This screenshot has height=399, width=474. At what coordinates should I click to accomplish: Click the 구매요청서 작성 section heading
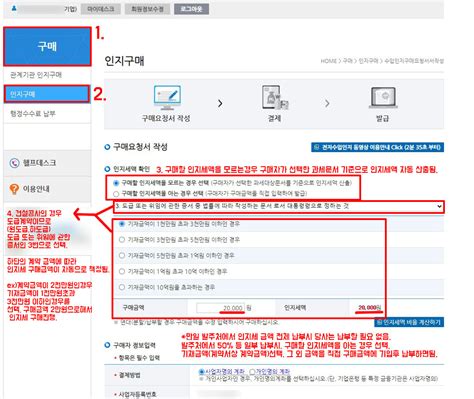pos(140,147)
